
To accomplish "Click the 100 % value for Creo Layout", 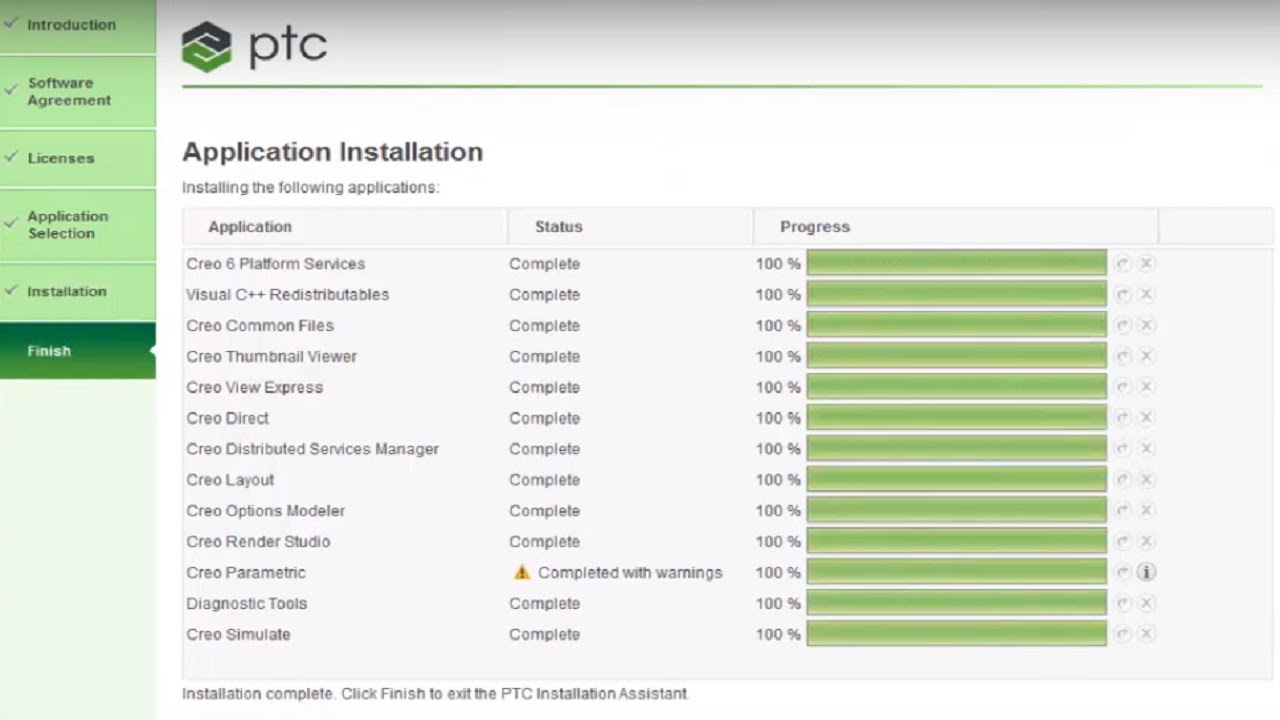I will click(778, 480).
